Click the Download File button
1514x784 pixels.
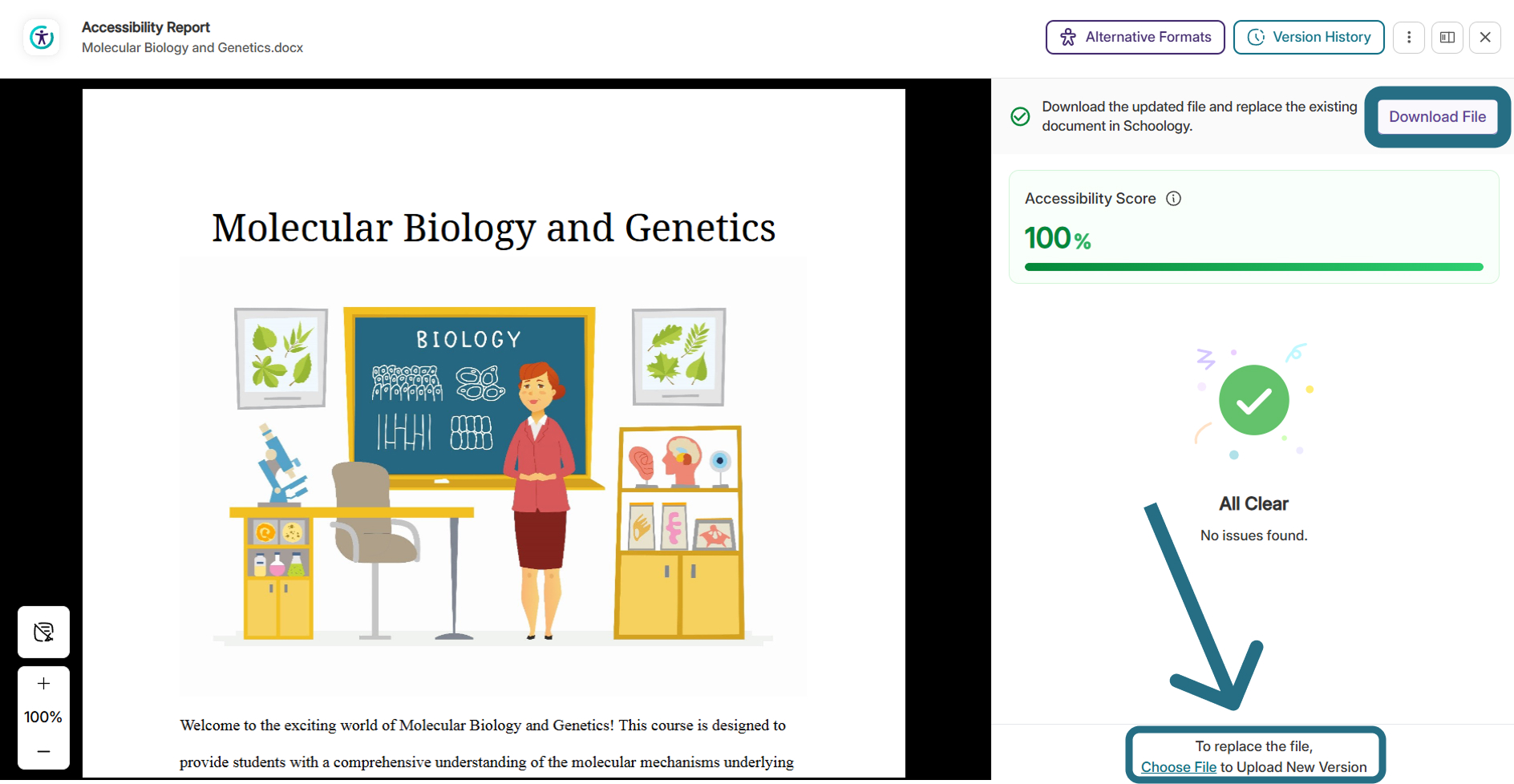point(1437,117)
